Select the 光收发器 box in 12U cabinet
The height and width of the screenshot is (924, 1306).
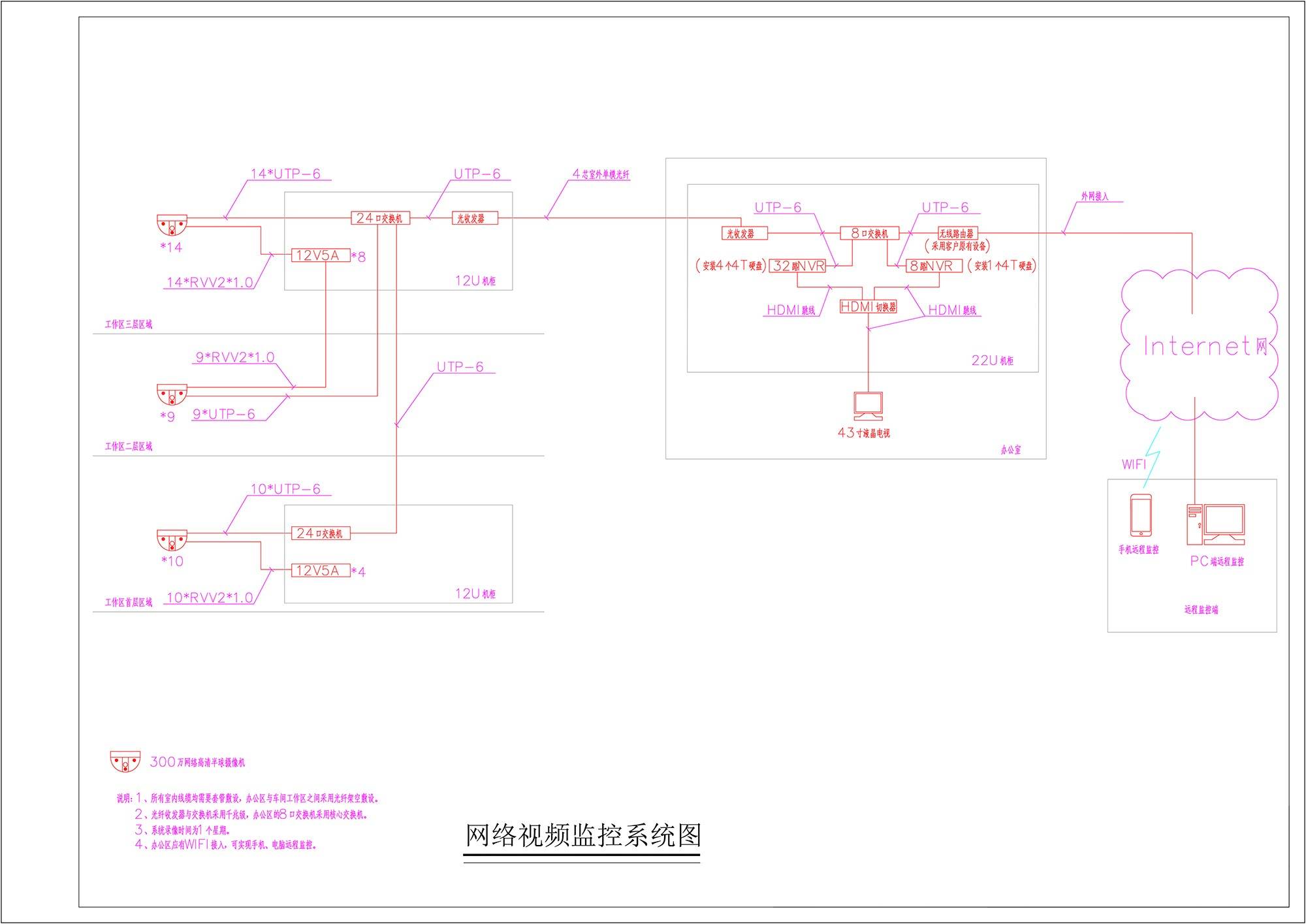(x=475, y=218)
